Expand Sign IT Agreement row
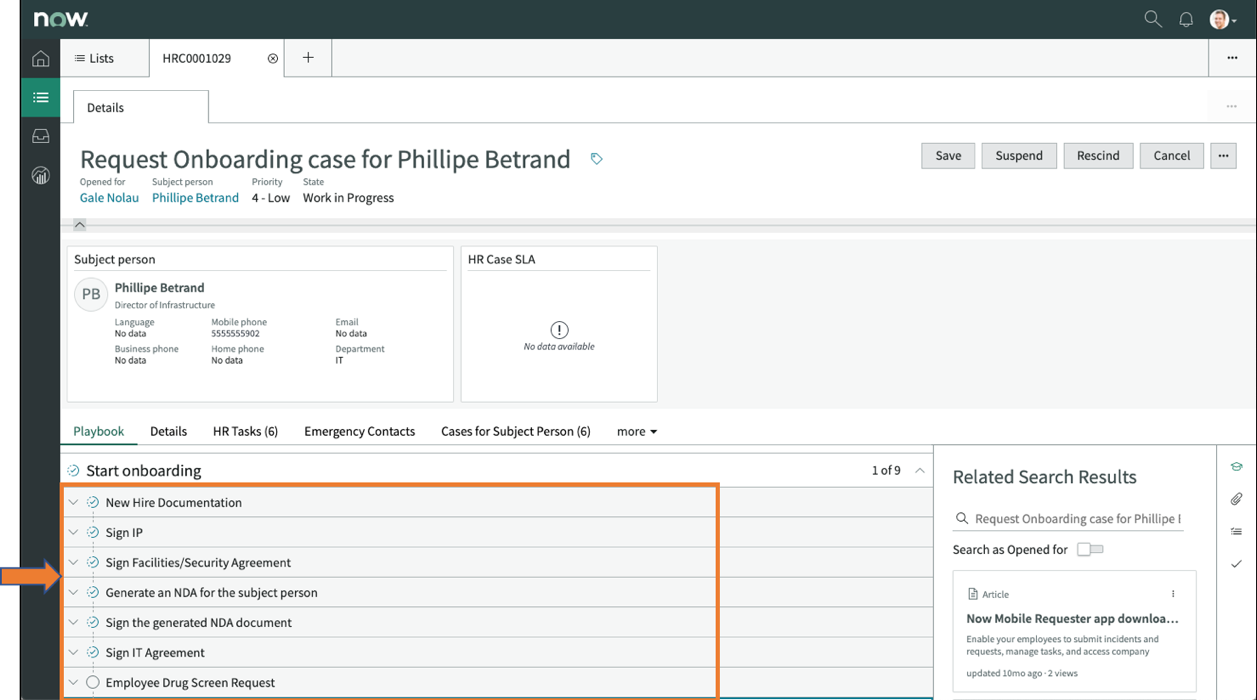This screenshot has height=700, width=1257. [x=73, y=652]
